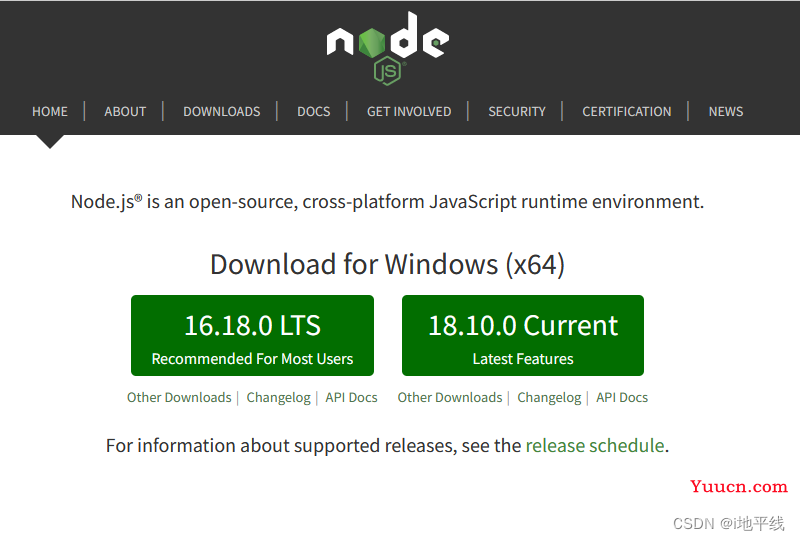Open the HOME nav item
The image size is (800, 541).
point(50,111)
